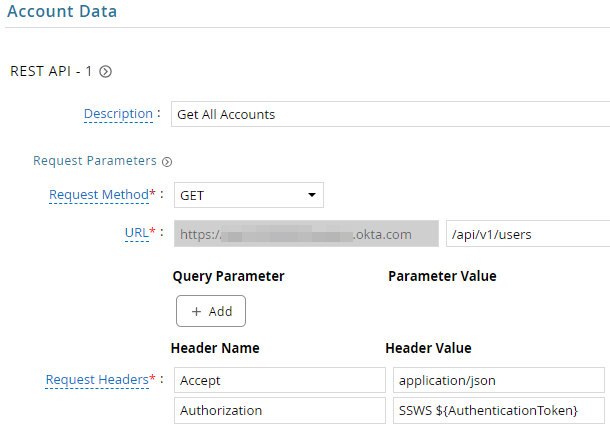This screenshot has height=427, width=610.
Task: Add a new query parameter
Action: (x=211, y=311)
